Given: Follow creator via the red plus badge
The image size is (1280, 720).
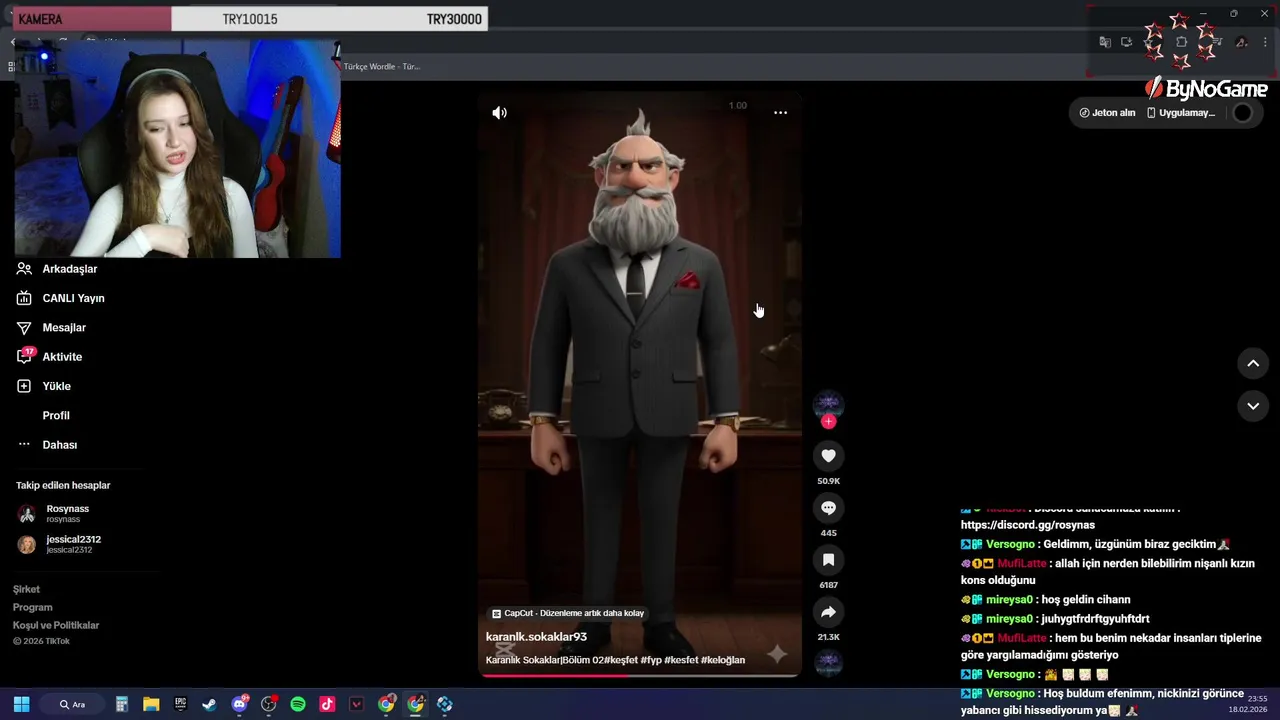Looking at the screenshot, I should 828,422.
